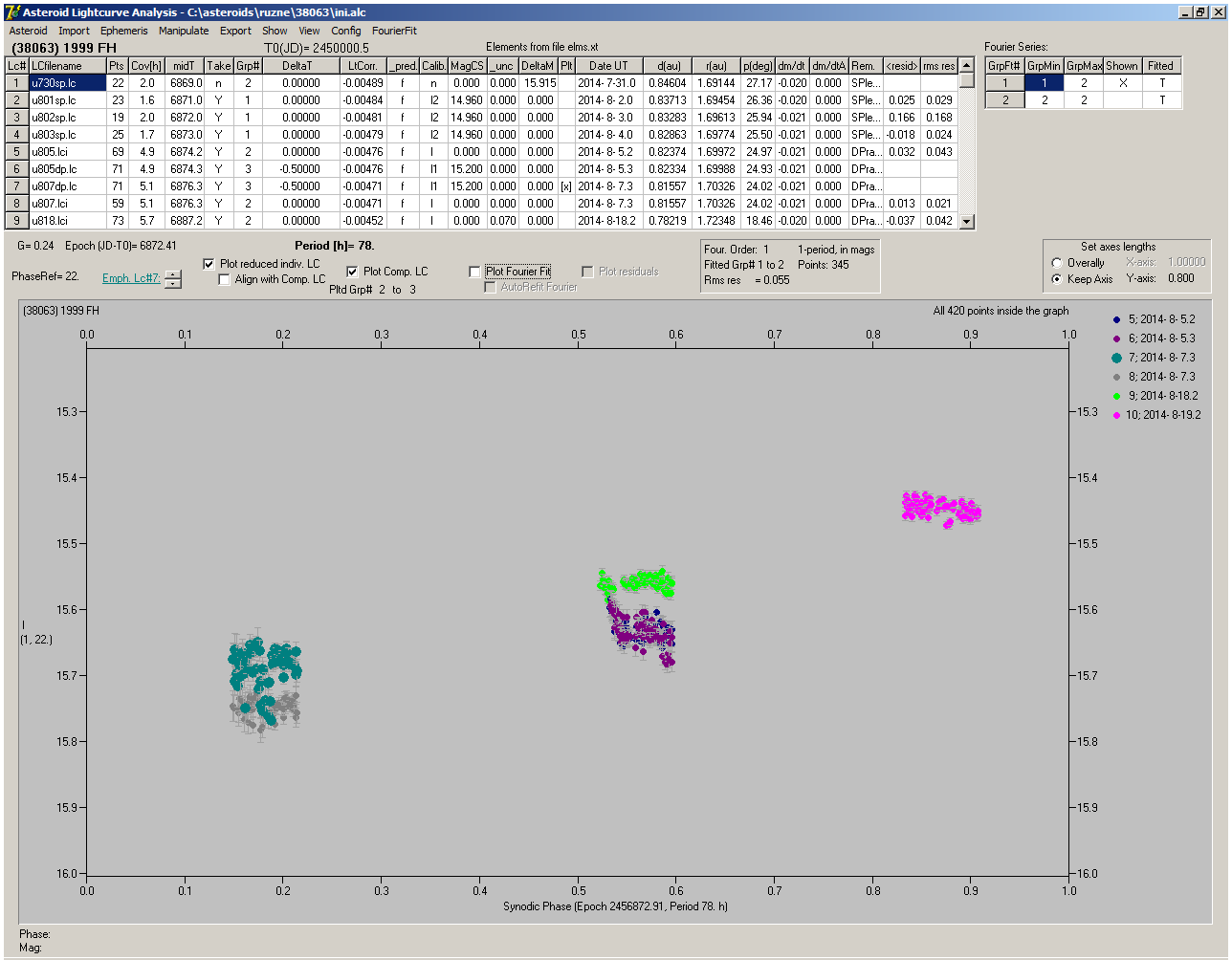The height and width of the screenshot is (960, 1232).
Task: Click the MagCS column header
Action: coord(466,66)
